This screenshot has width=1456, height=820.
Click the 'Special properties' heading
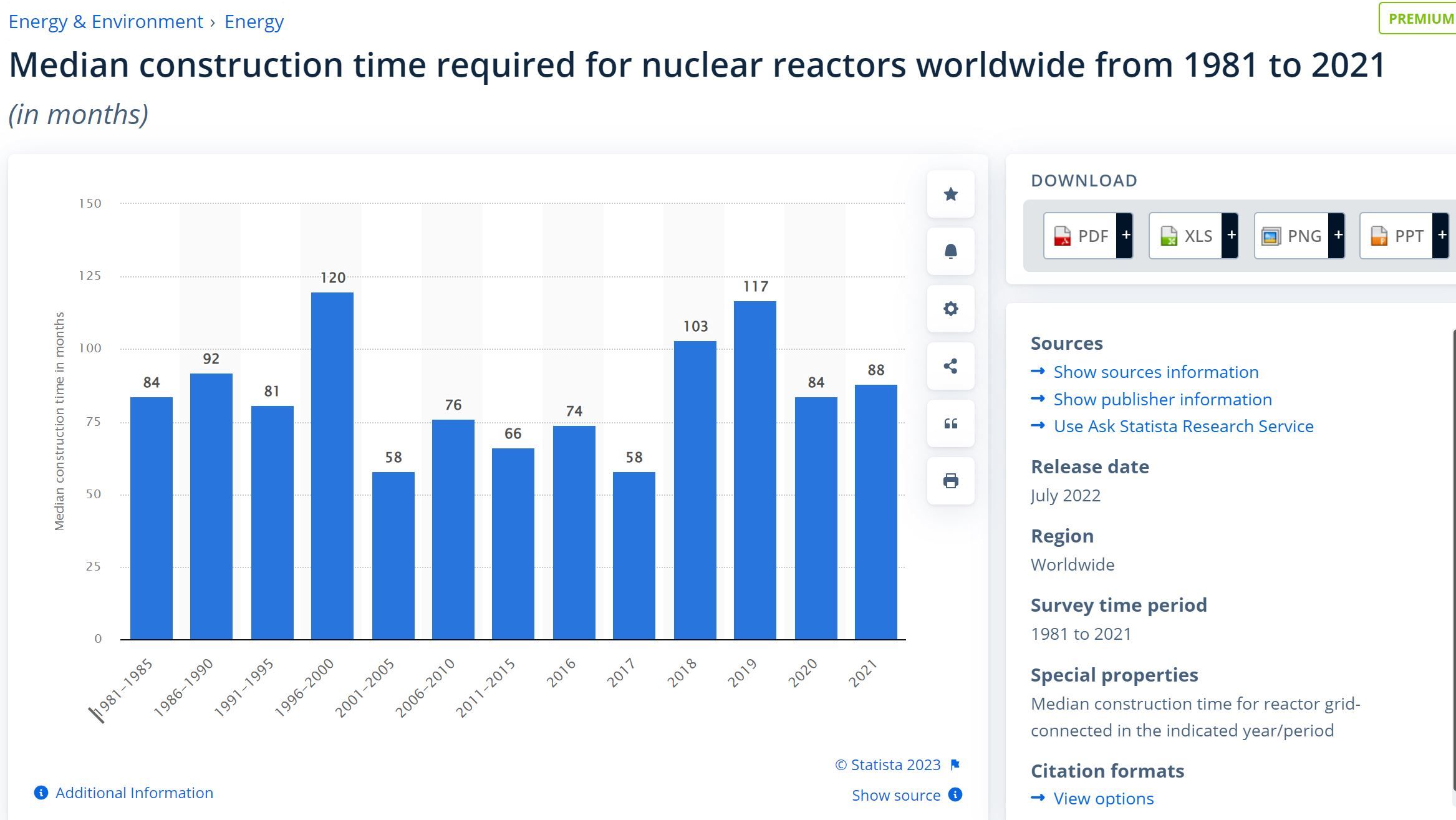pos(1114,675)
